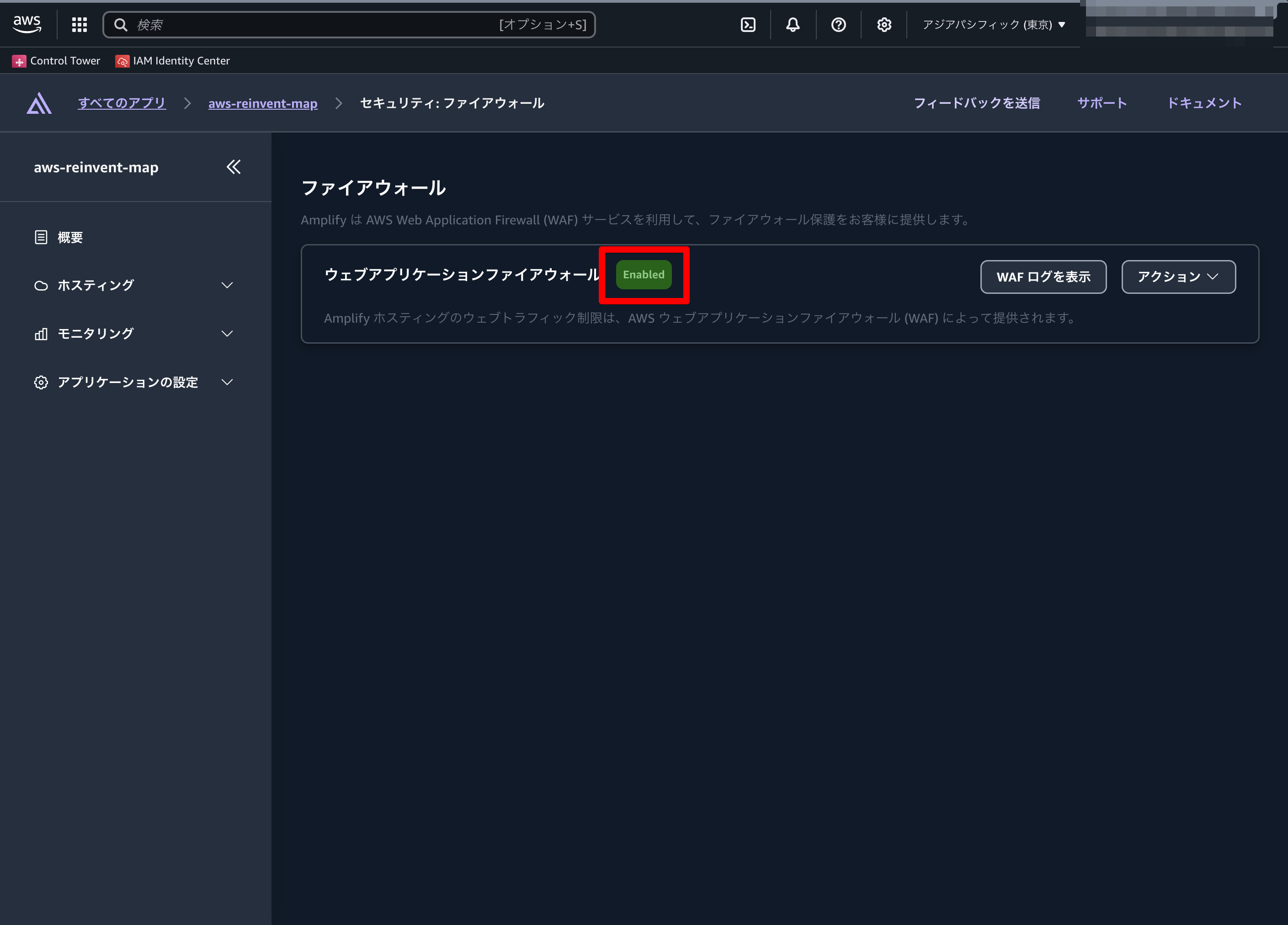Expand the アプリケーションの設定 section

tap(134, 382)
